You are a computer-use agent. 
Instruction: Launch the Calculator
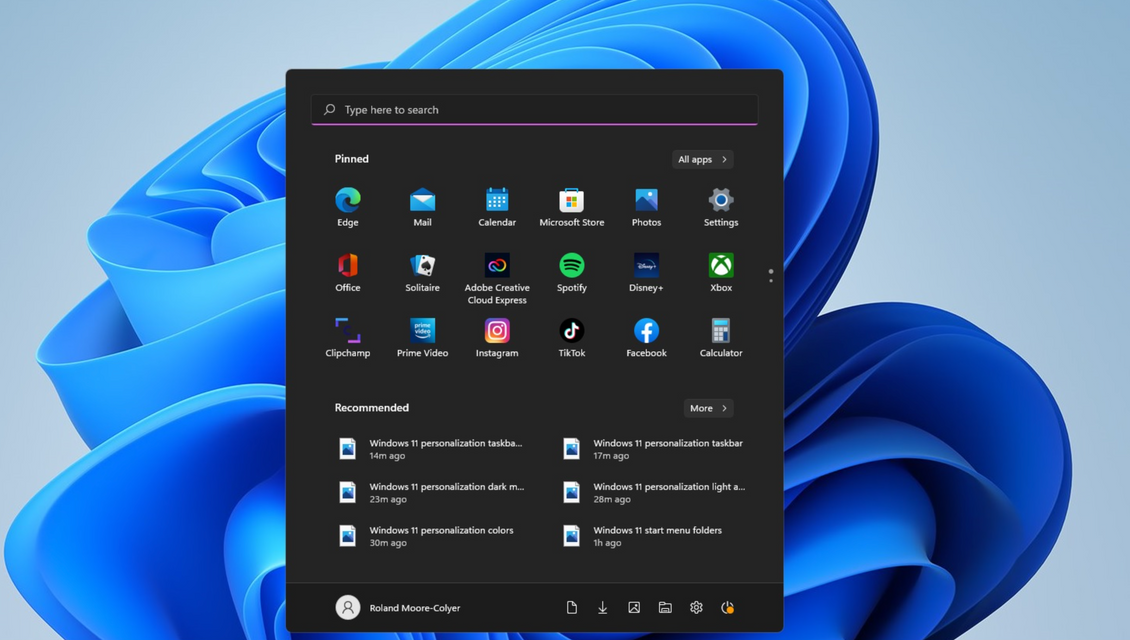click(x=721, y=338)
